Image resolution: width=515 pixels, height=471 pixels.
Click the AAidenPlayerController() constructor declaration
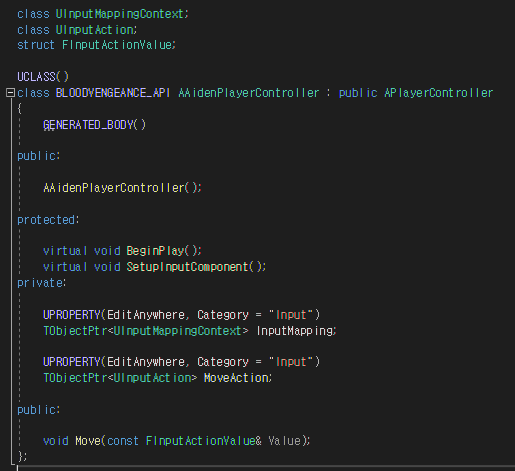coord(122,188)
